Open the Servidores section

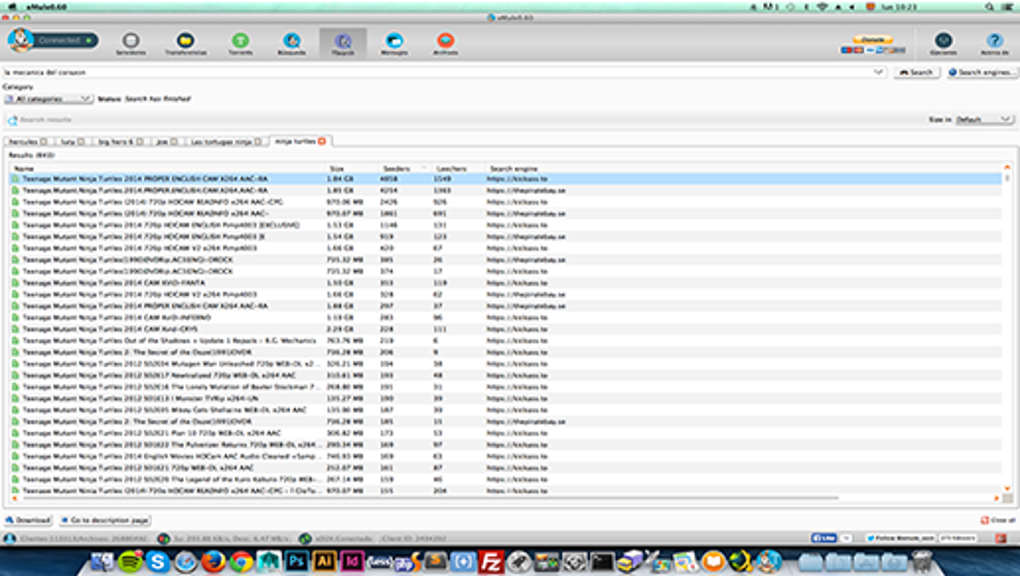pyautogui.click(x=131, y=44)
